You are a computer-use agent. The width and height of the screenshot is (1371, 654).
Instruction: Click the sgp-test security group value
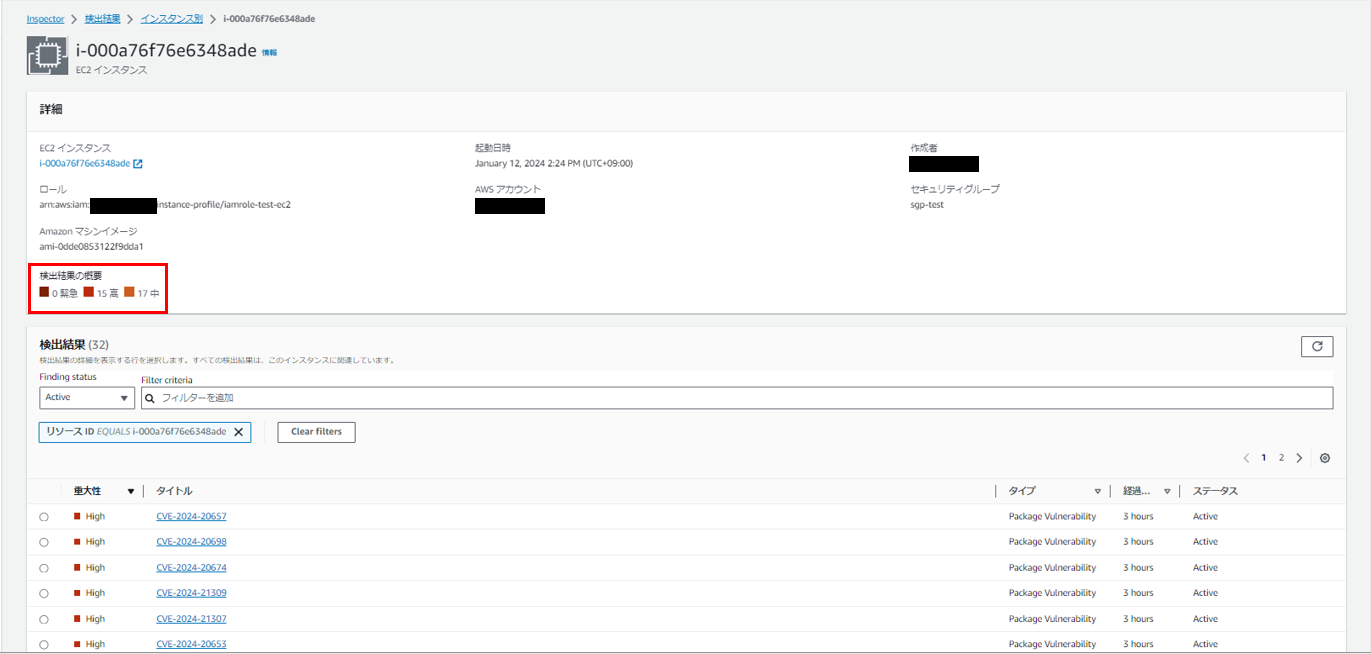pos(927,204)
